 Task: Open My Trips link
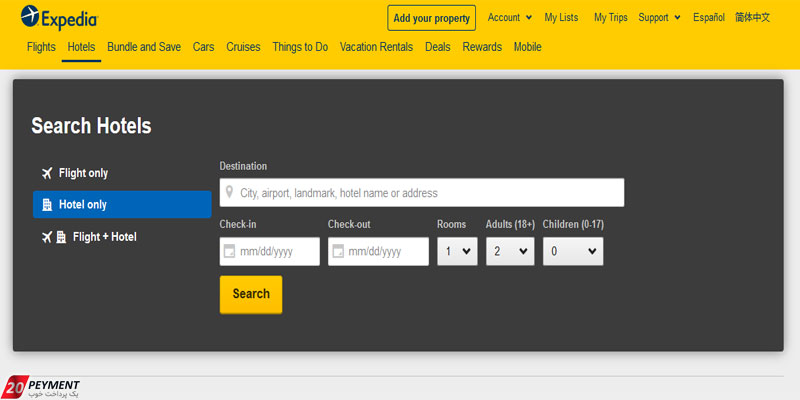click(611, 17)
